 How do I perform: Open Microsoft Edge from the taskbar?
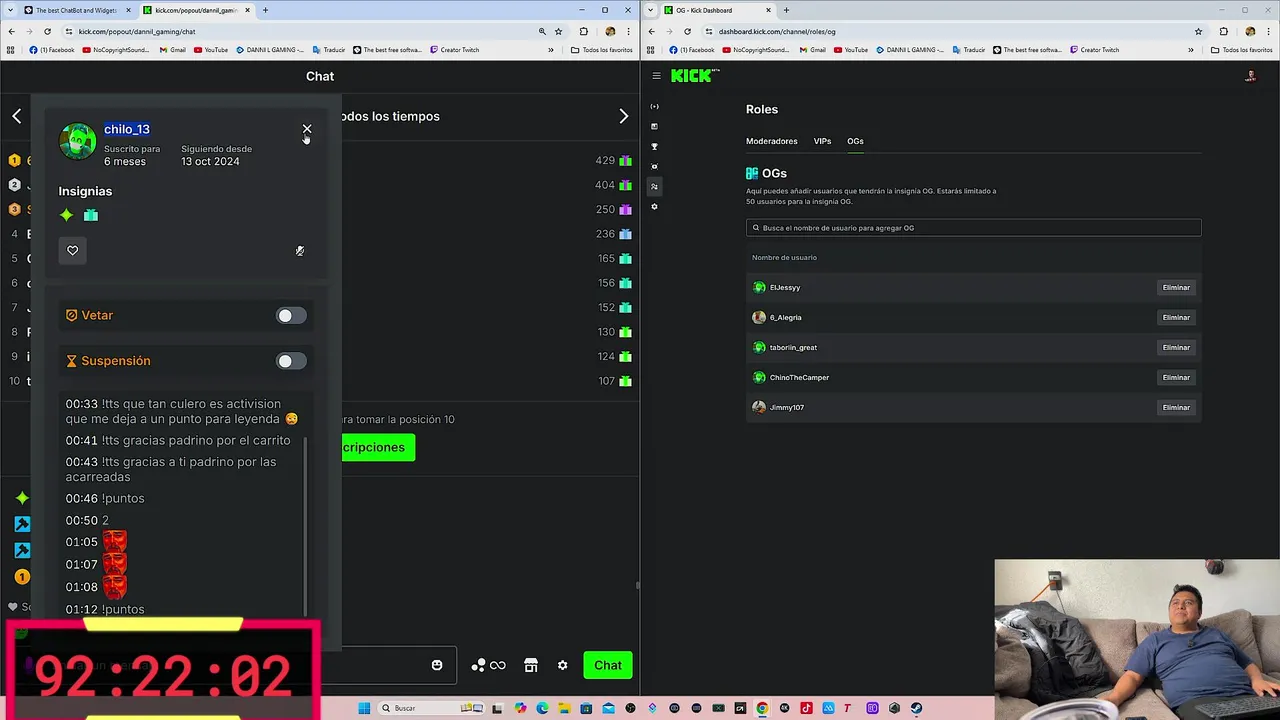[542, 708]
